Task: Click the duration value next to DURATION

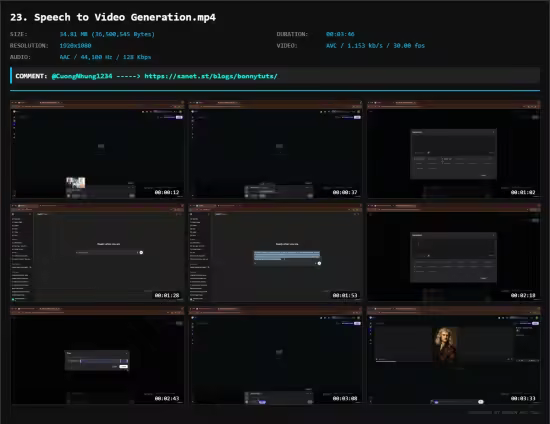Action: point(340,34)
